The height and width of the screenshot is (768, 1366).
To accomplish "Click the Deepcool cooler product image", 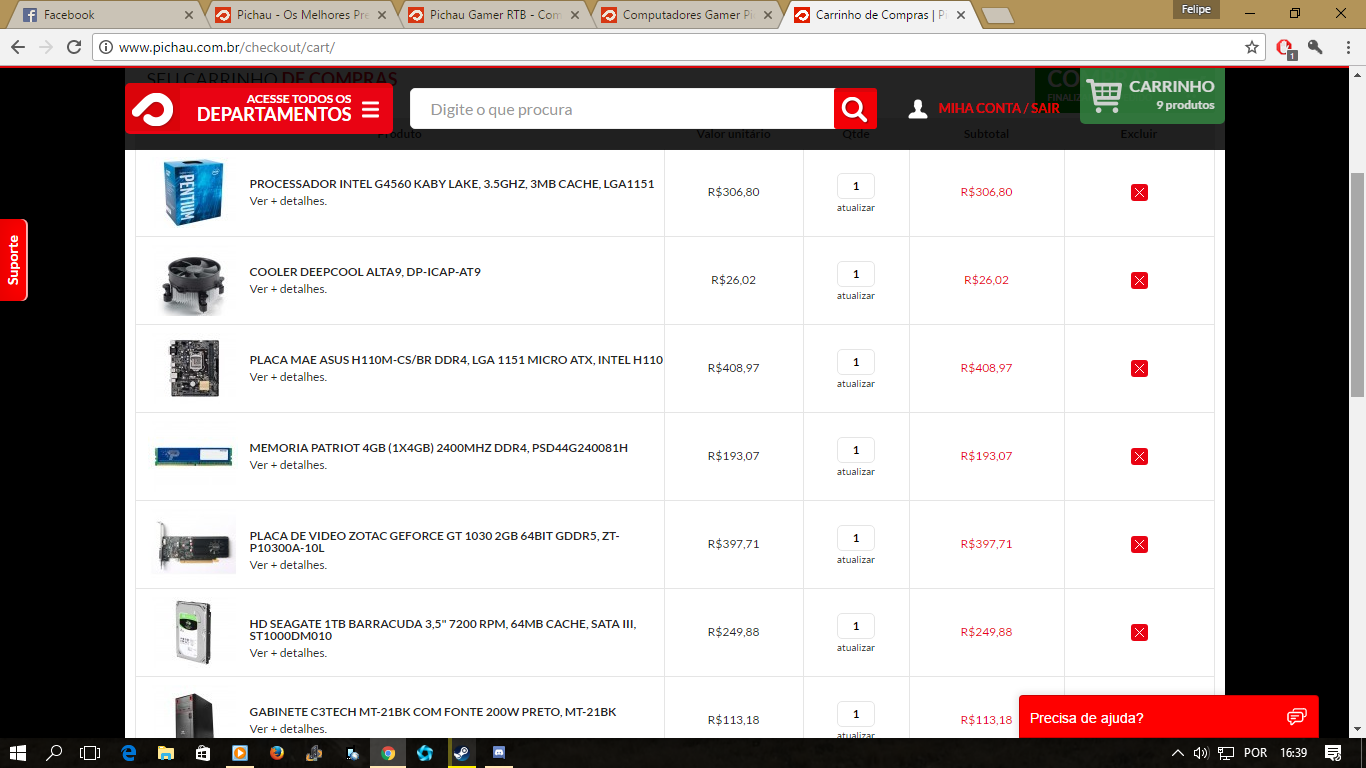I will click(x=193, y=283).
